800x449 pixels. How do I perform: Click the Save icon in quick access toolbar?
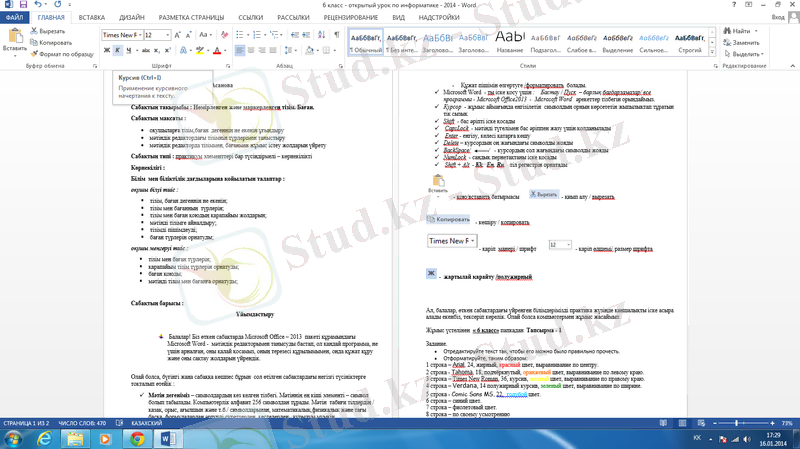coord(23,5)
